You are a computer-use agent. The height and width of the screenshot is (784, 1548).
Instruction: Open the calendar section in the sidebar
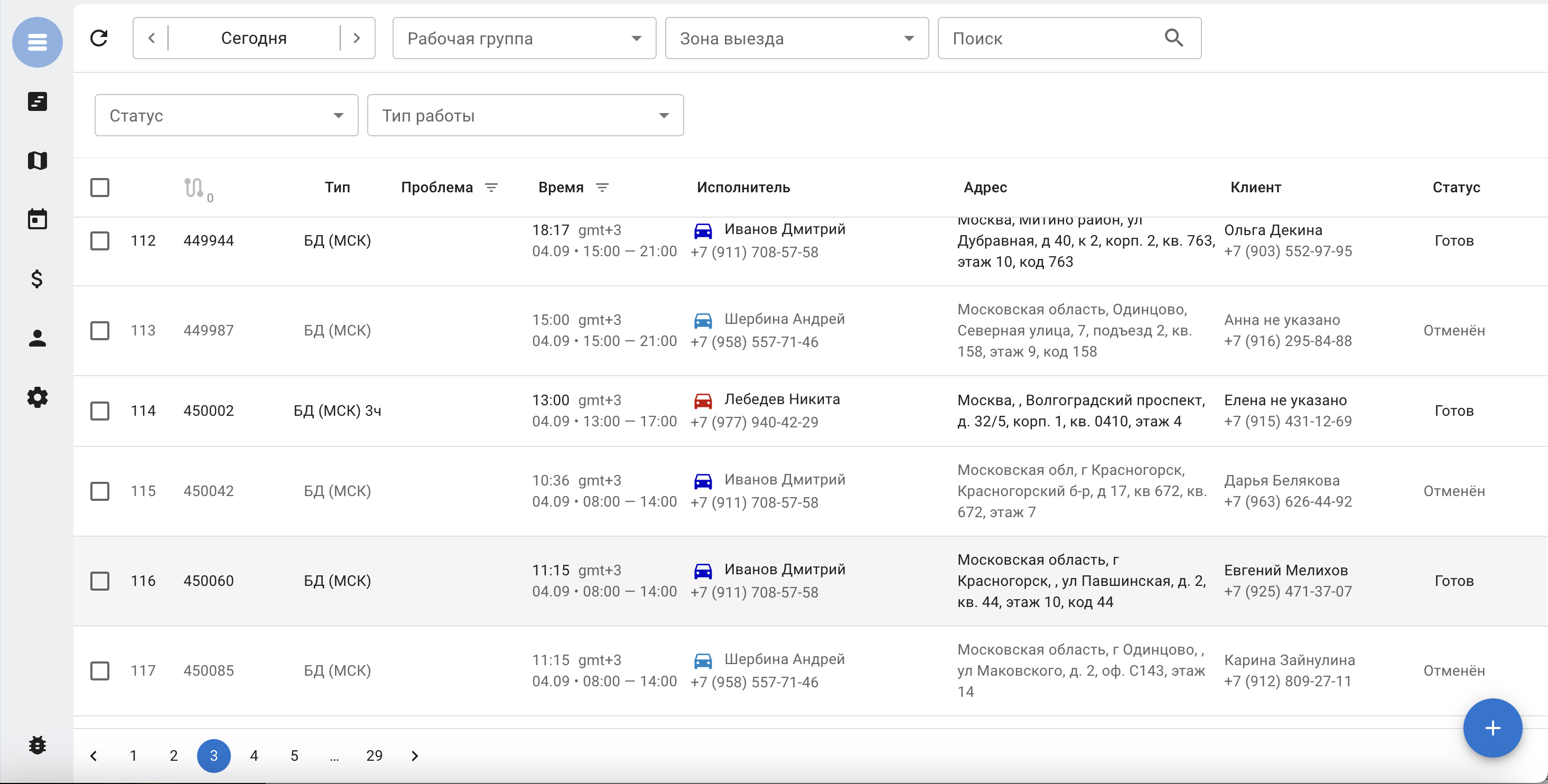pos(38,219)
